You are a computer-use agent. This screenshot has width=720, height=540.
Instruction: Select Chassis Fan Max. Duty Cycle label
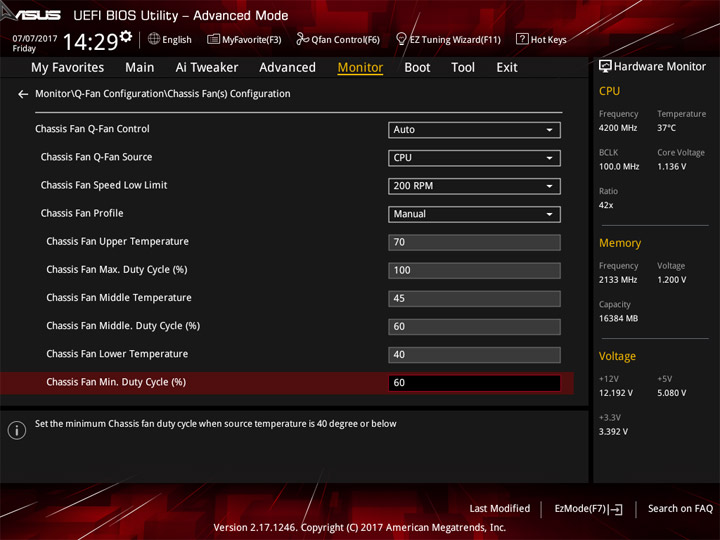117,270
